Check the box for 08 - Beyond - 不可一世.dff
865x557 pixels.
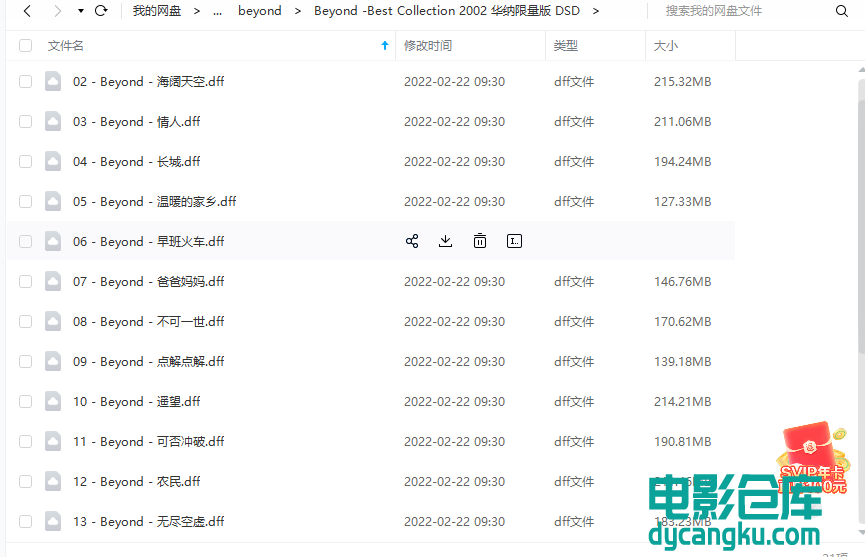(25, 322)
